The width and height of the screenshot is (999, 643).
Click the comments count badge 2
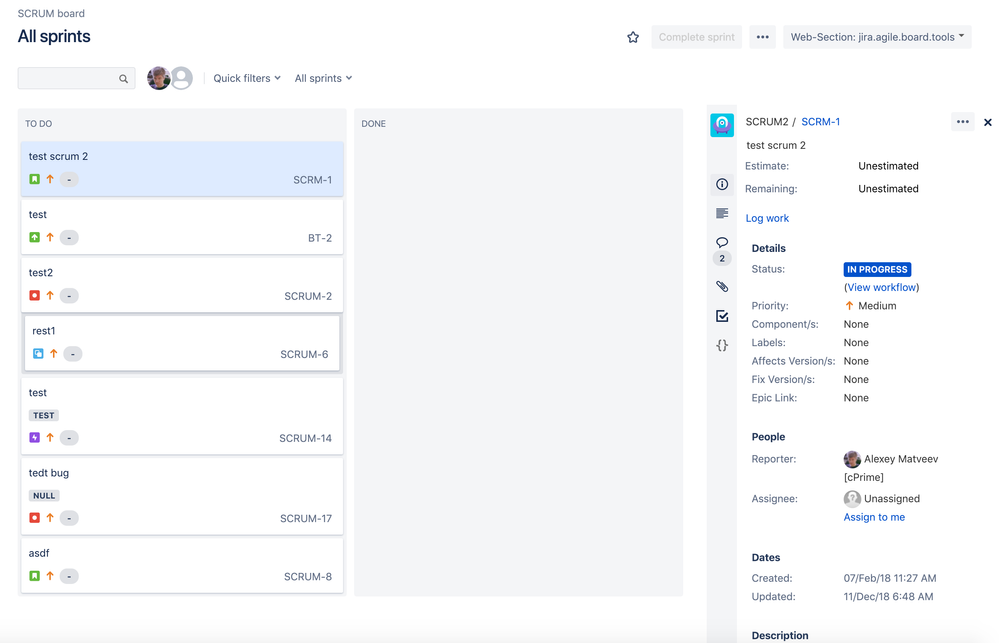(722, 258)
